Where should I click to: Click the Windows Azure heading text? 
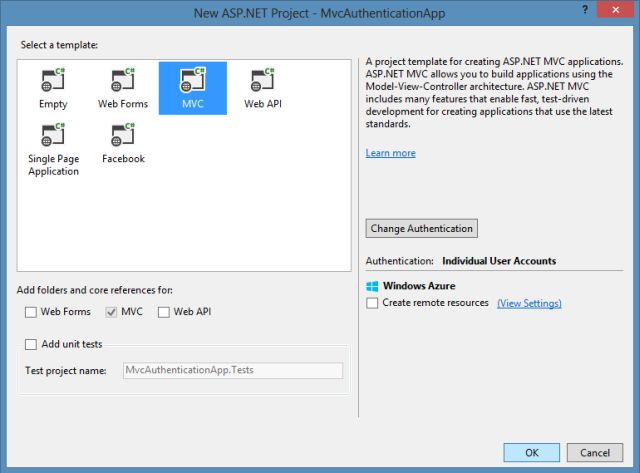coord(419,286)
